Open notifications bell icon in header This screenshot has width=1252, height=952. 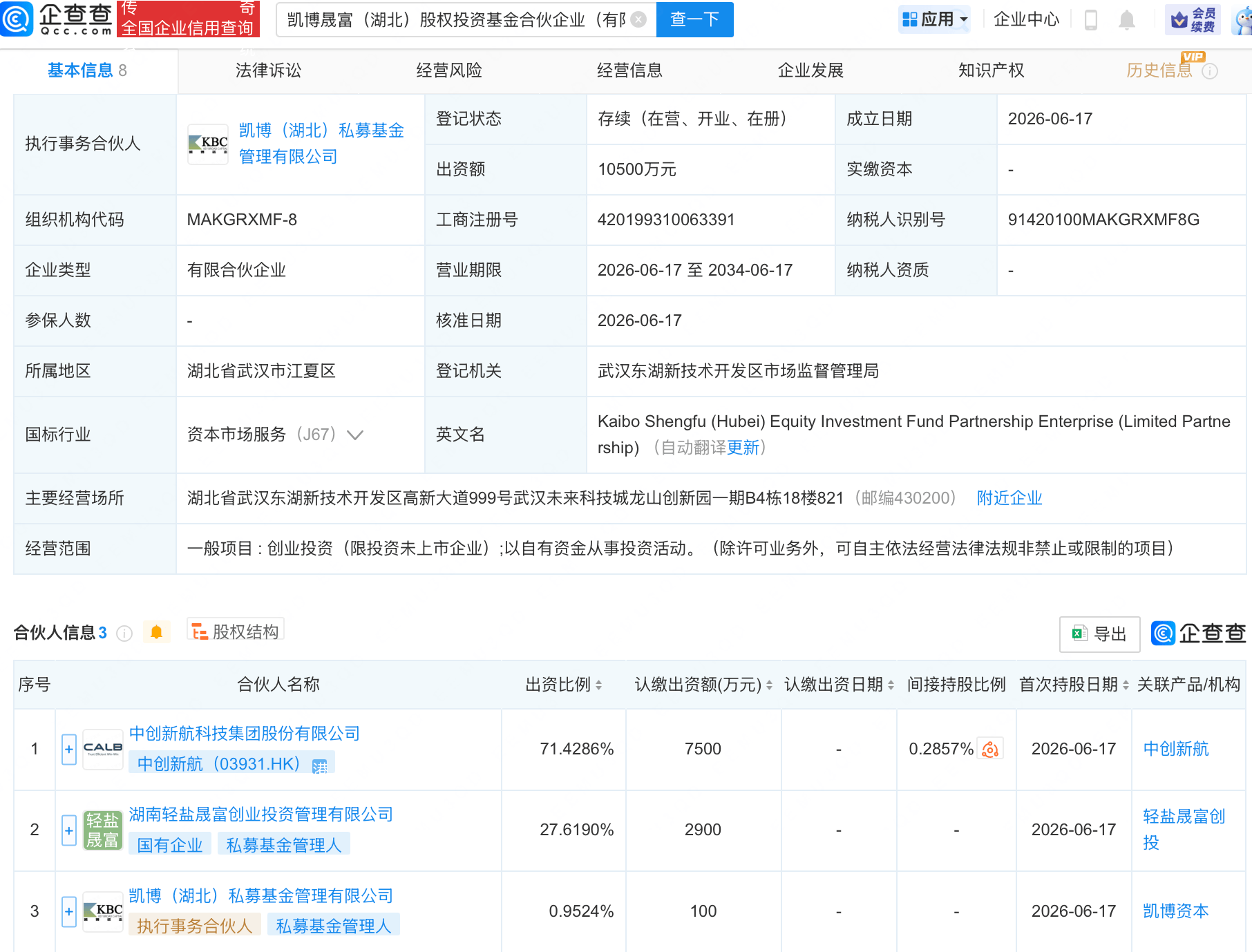pos(1127,19)
